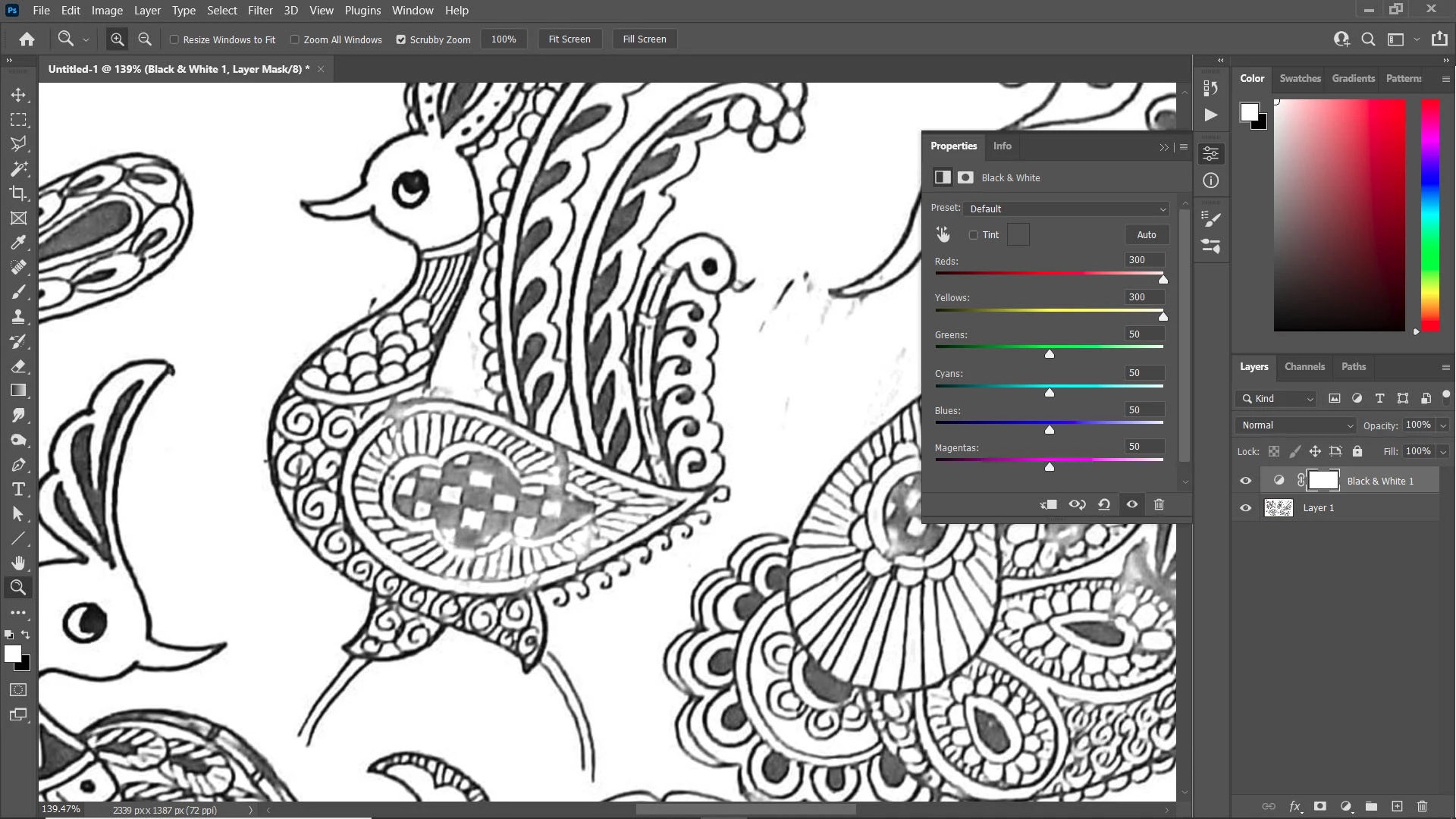Disable Scrubby Zoom checkbox
The height and width of the screenshot is (819, 1456).
click(401, 39)
